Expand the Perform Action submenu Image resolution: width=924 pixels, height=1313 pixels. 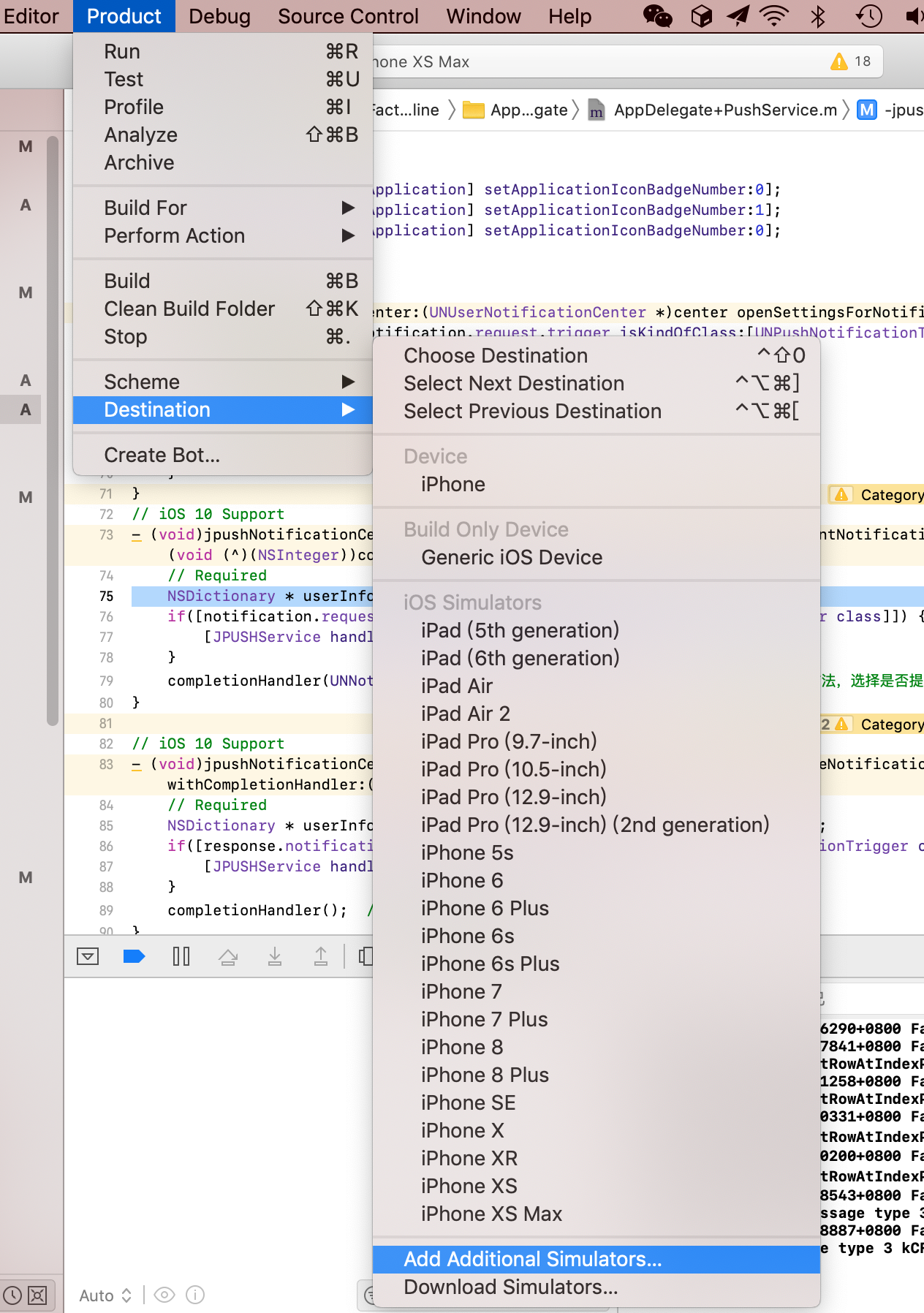coord(223,235)
